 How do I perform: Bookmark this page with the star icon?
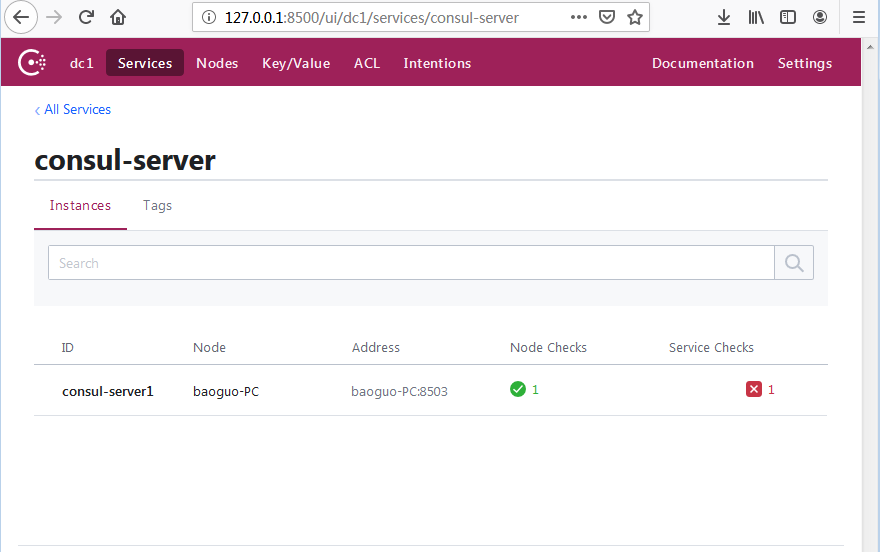coord(635,17)
